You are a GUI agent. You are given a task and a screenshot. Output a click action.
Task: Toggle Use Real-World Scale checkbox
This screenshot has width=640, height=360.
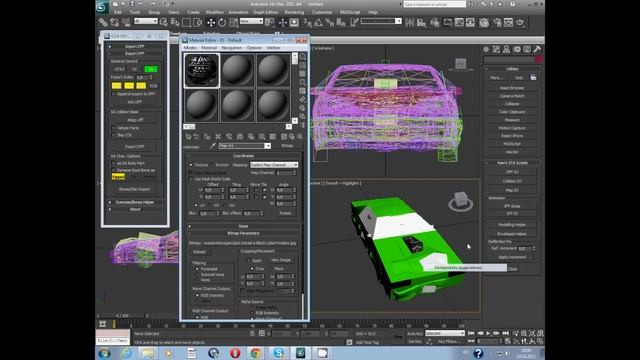[x=191, y=179]
